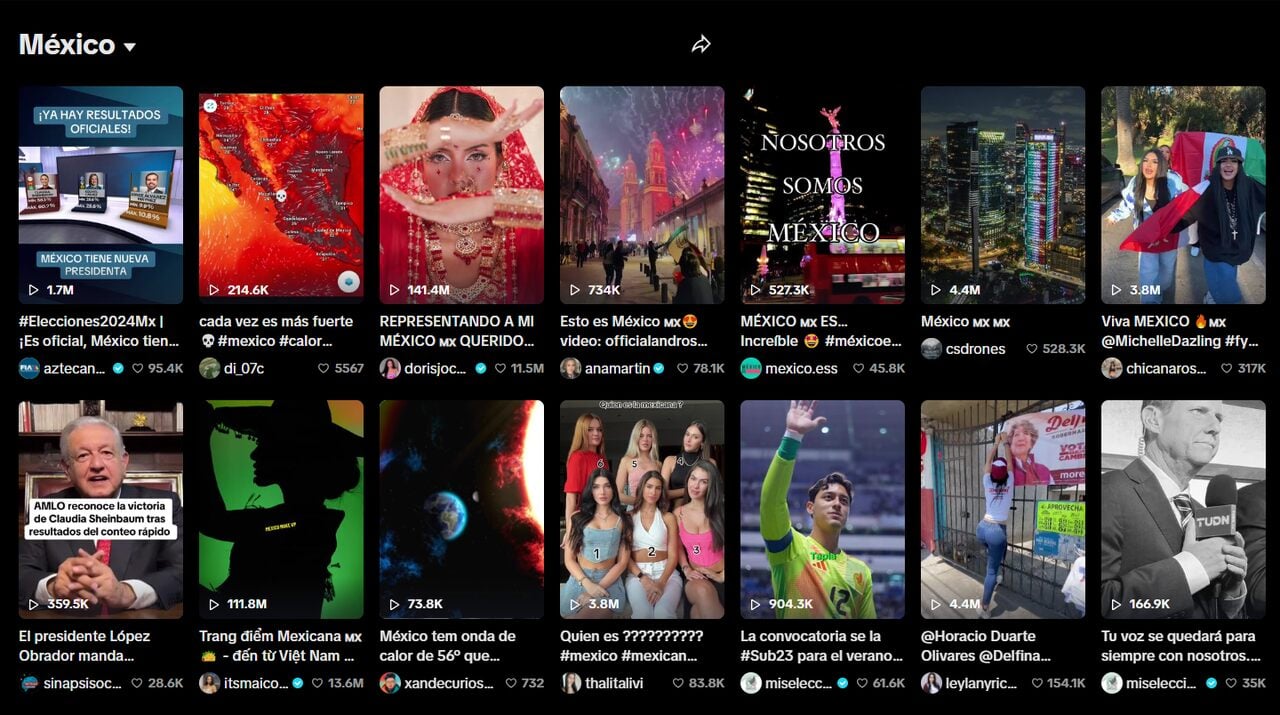Click xandecurios profile avatar

tap(390, 683)
